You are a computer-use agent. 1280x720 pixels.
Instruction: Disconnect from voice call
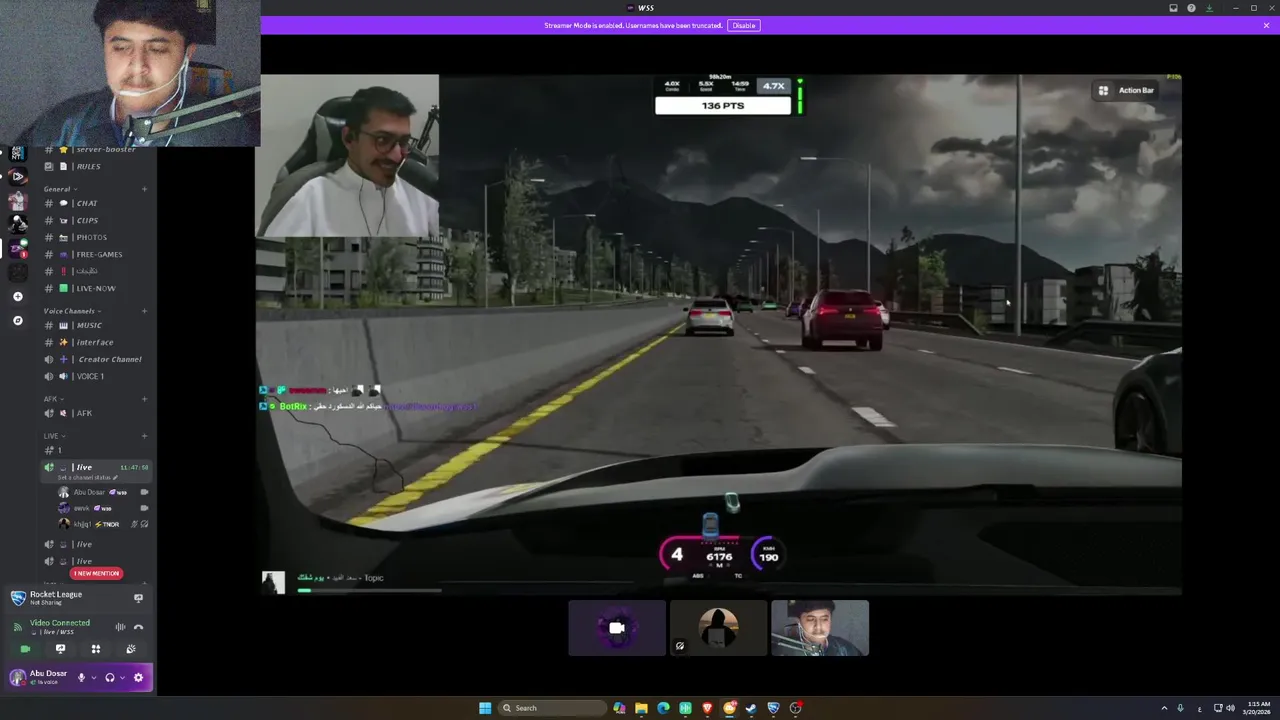138,627
